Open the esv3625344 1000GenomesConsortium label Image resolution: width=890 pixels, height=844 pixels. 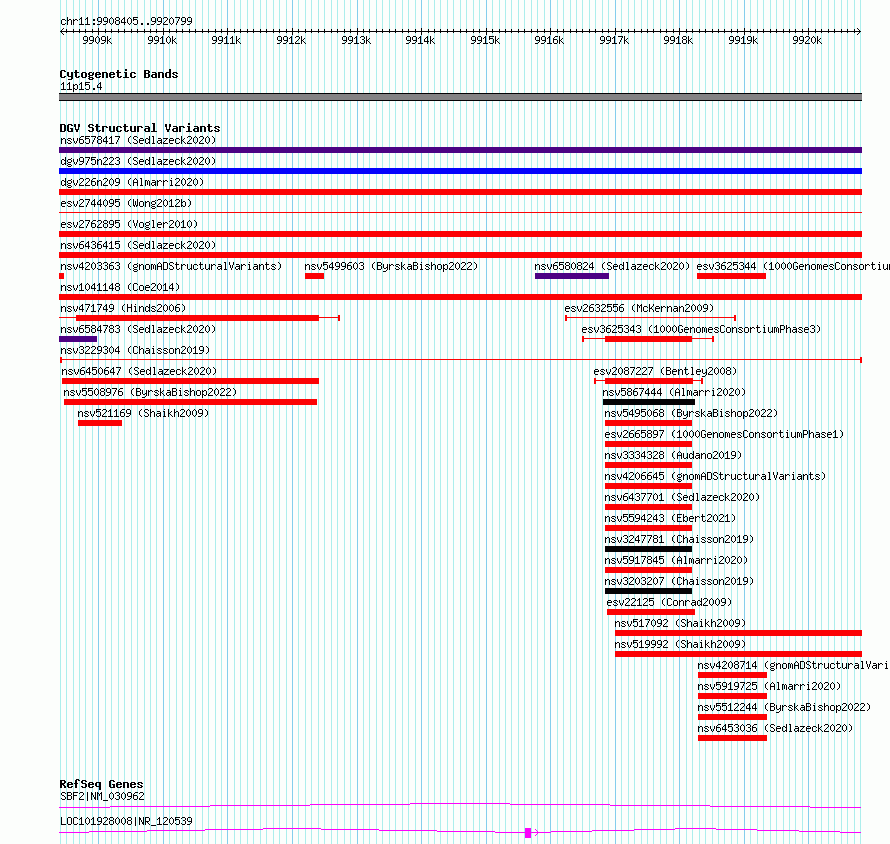pos(793,266)
